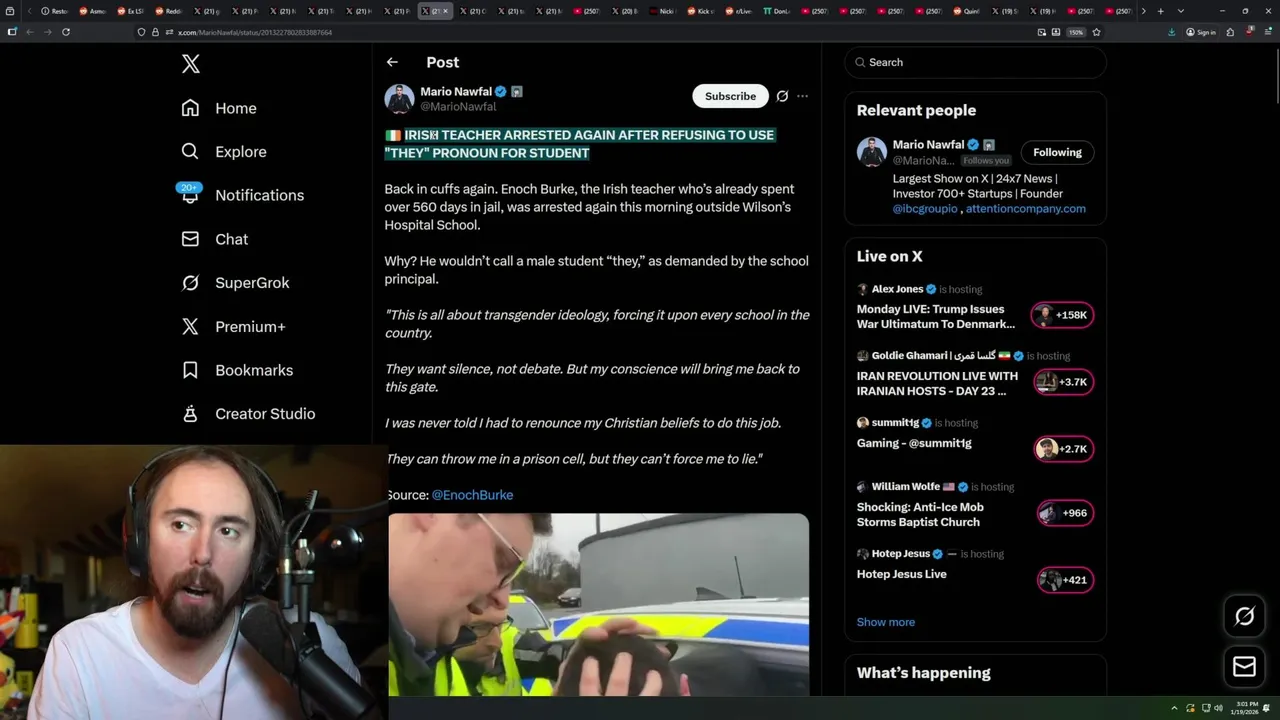This screenshot has width=1280, height=720.
Task: Open 'Monday LIVE: Trump Issues War Ultimatum' broadcast
Action: 936,316
